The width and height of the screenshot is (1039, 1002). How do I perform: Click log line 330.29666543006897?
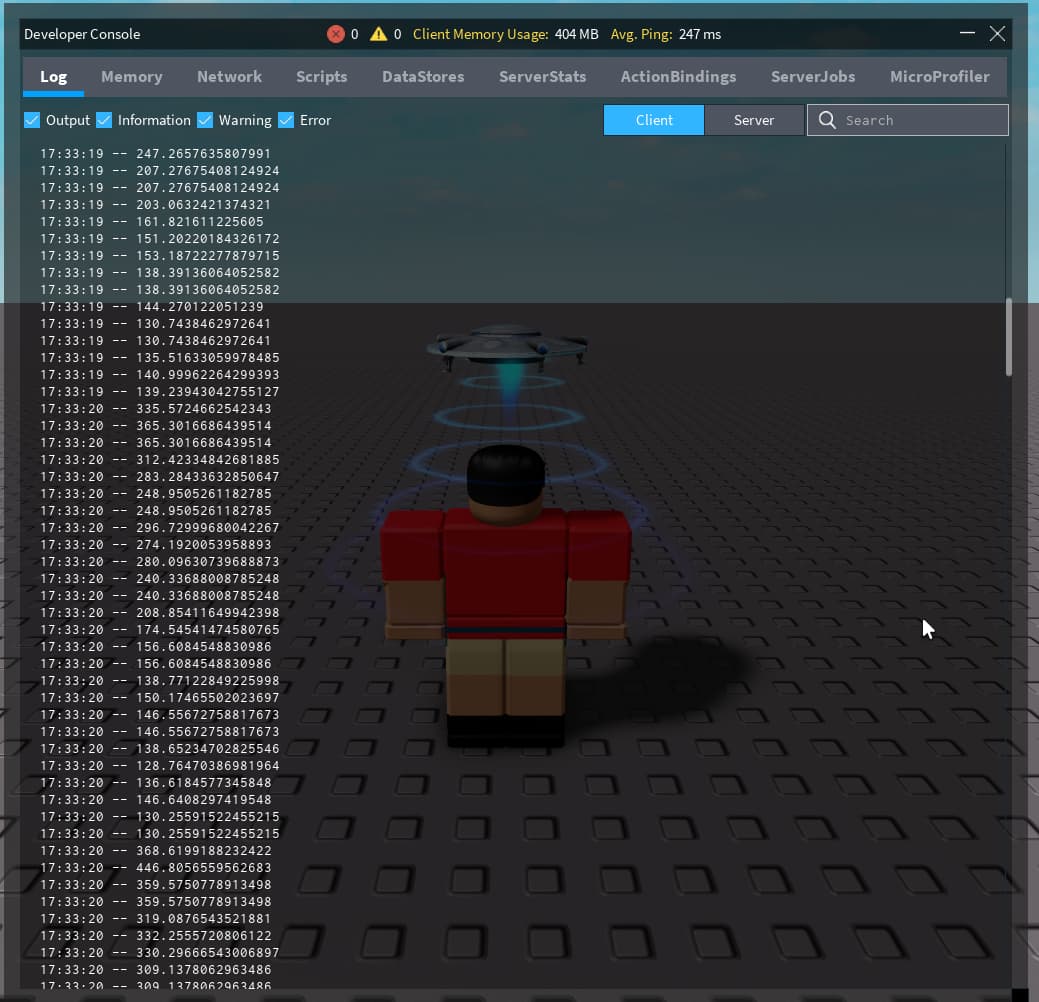[160, 953]
